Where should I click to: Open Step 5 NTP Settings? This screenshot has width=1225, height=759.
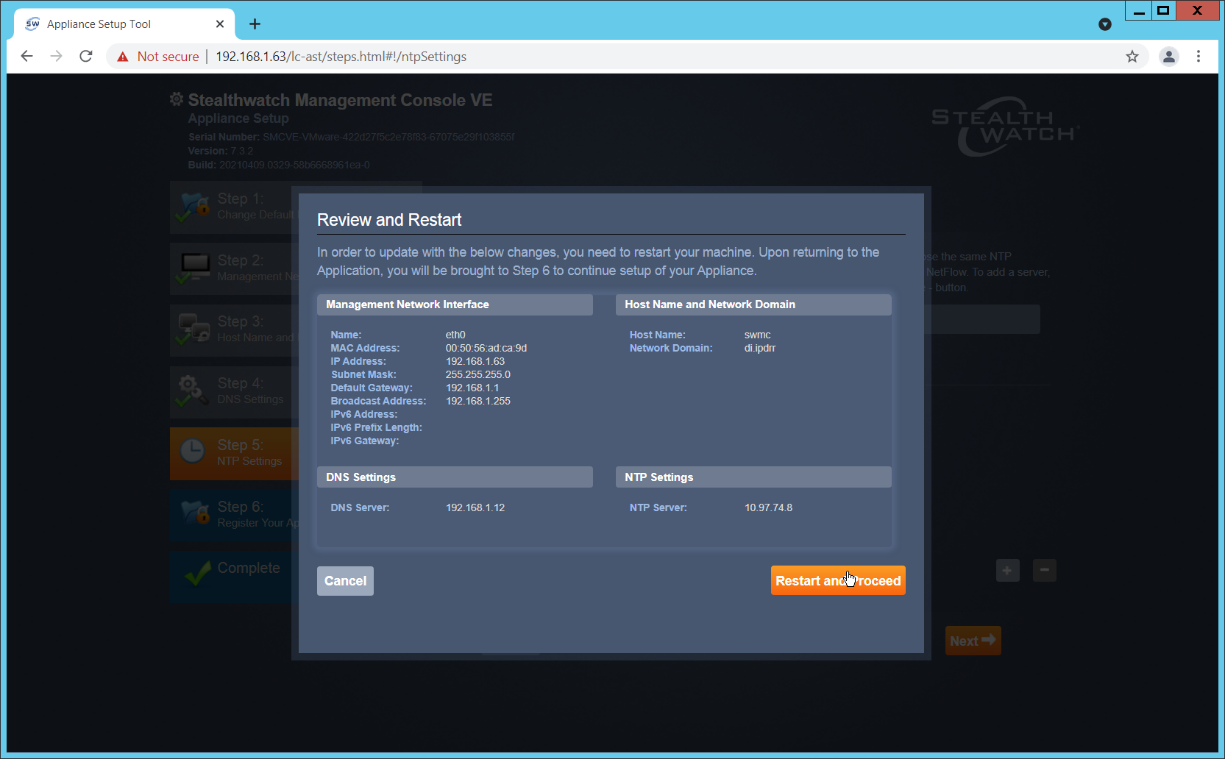(233, 453)
